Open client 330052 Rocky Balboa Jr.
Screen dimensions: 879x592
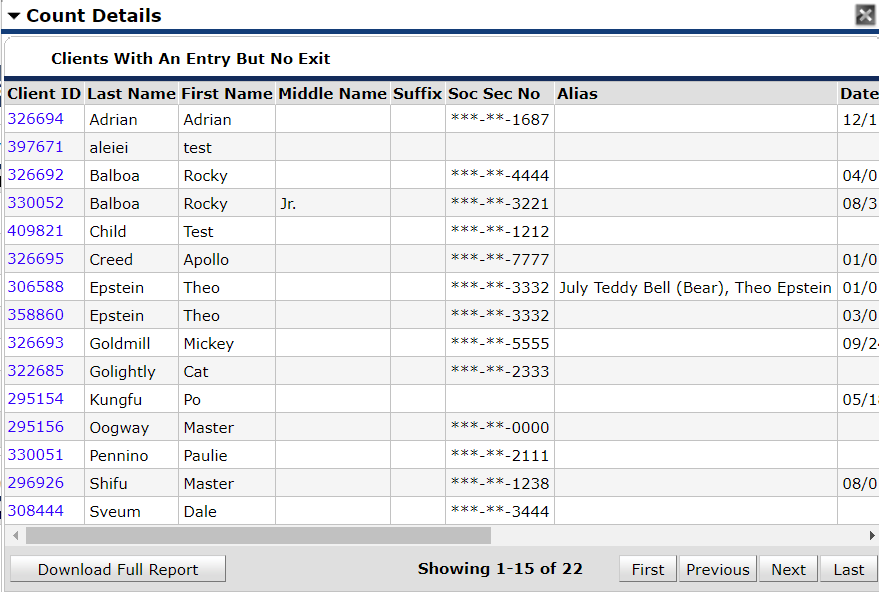pos(35,203)
